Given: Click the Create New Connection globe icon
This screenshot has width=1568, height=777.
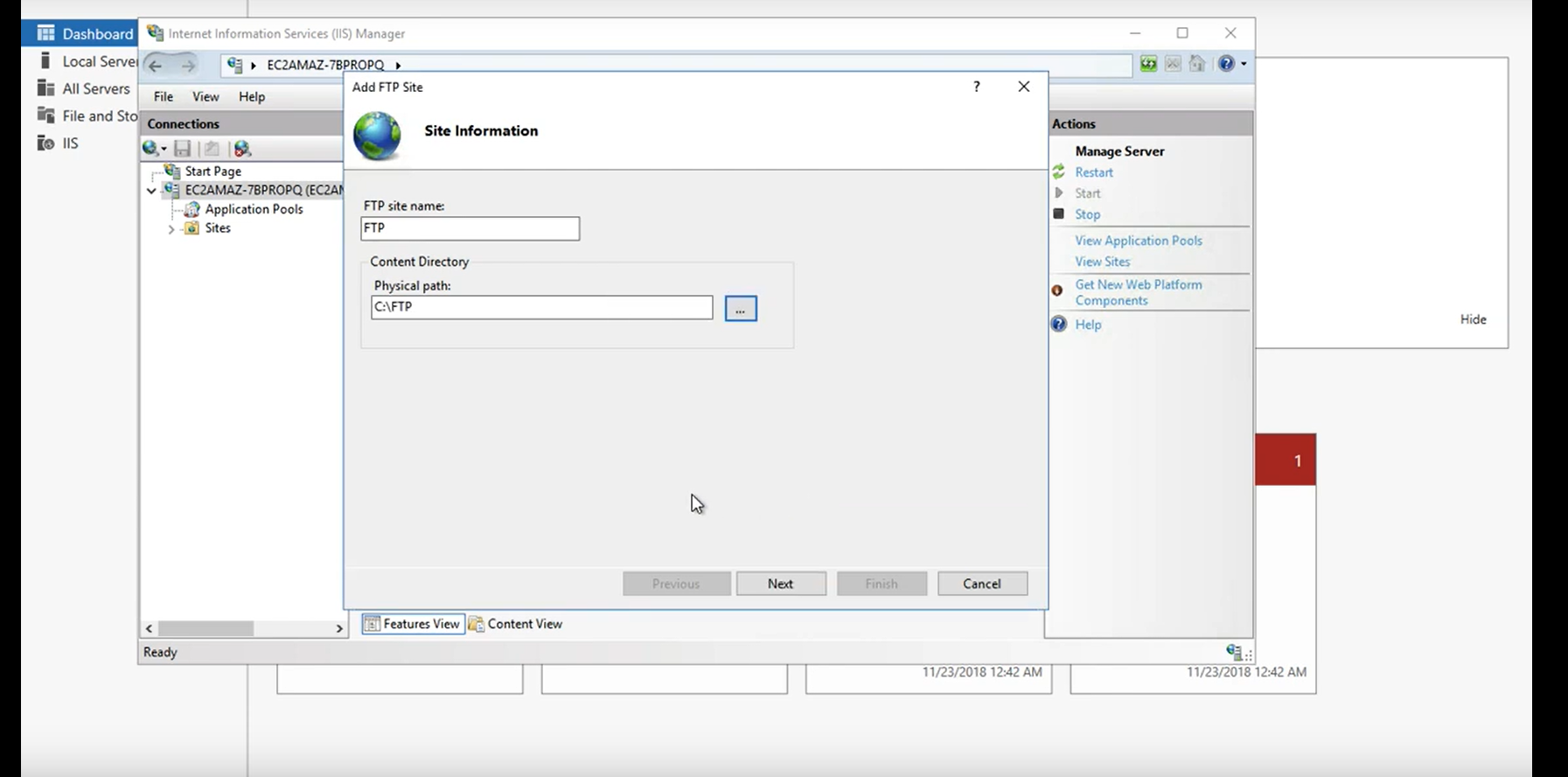Looking at the screenshot, I should pyautogui.click(x=150, y=149).
